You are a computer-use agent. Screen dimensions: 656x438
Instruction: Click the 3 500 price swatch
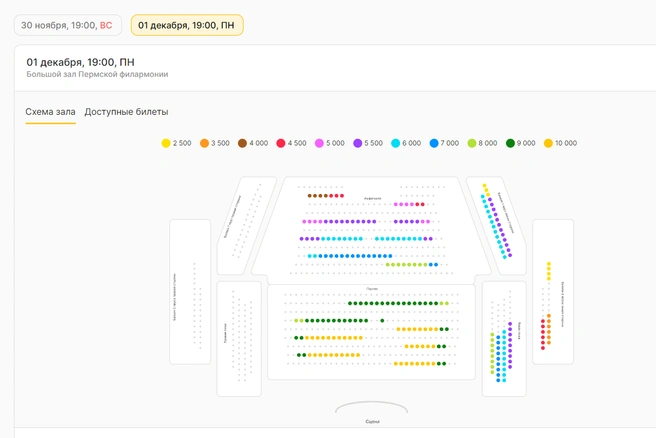(x=204, y=144)
